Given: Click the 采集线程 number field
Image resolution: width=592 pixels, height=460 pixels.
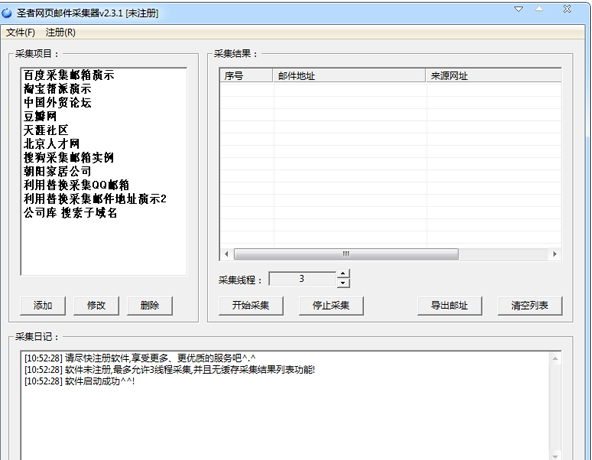Looking at the screenshot, I should pyautogui.click(x=302, y=279).
